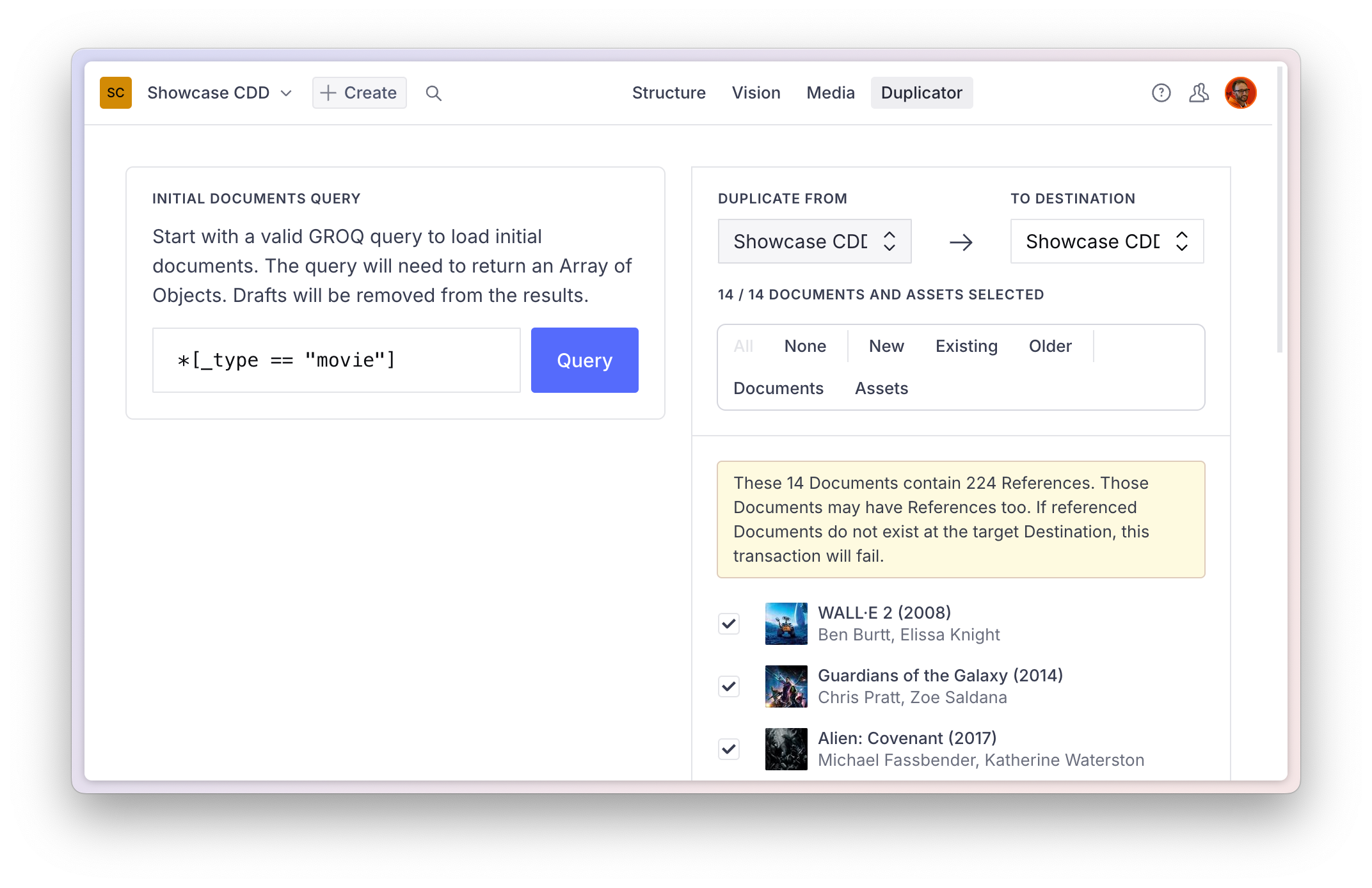This screenshot has width=1372, height=888.
Task: Click the help icon in top right
Action: (x=1160, y=93)
